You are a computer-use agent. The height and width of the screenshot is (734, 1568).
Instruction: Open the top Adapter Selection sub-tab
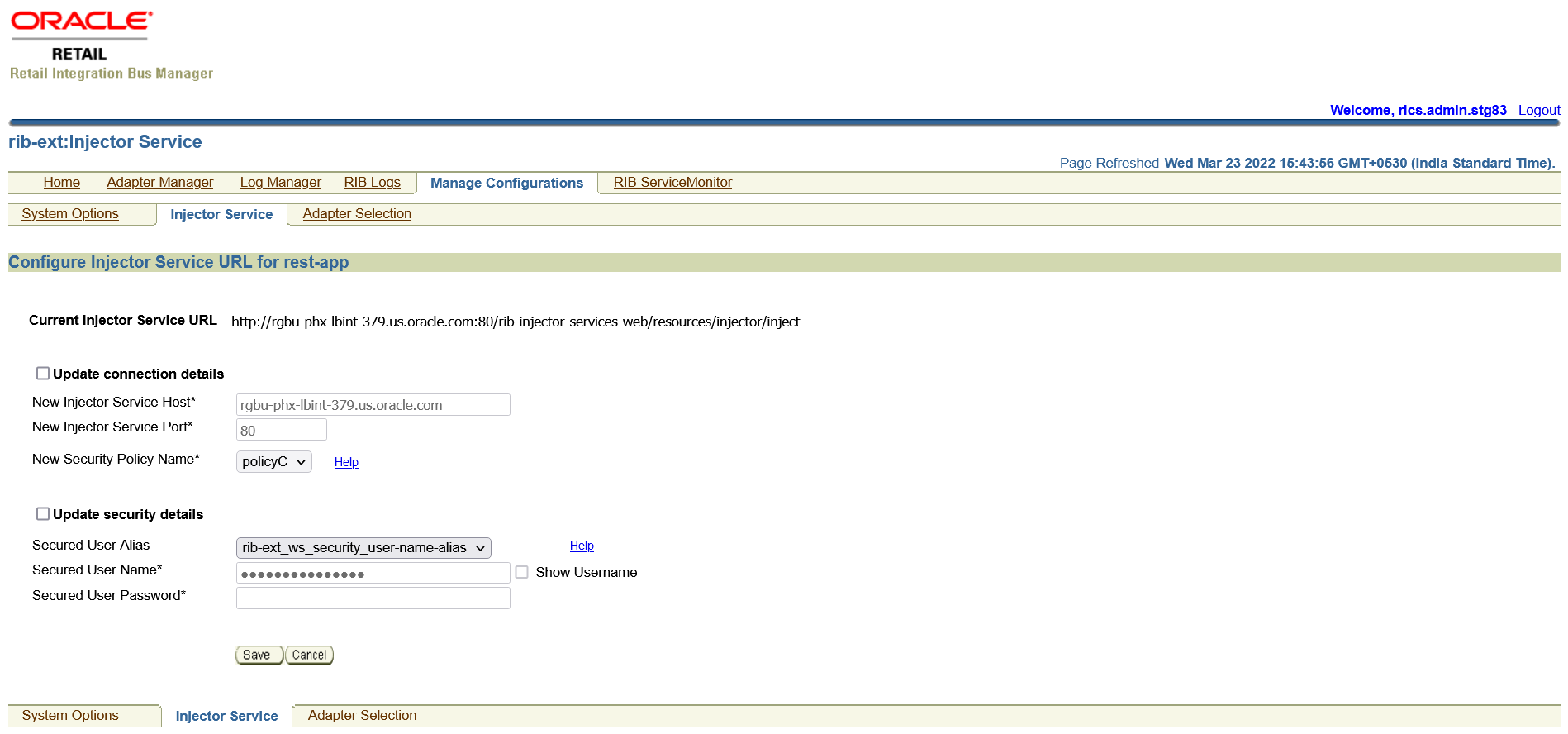pyautogui.click(x=357, y=213)
